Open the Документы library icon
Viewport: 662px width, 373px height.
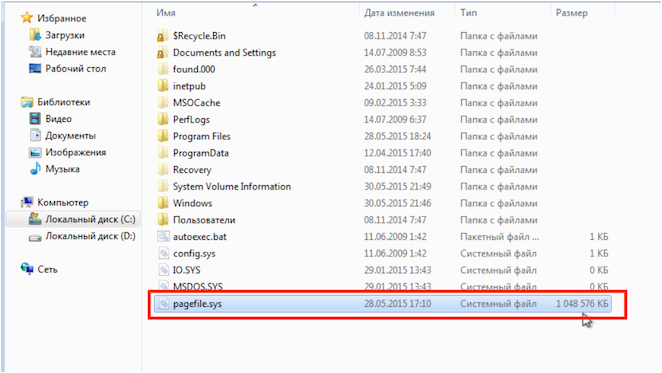point(35,135)
